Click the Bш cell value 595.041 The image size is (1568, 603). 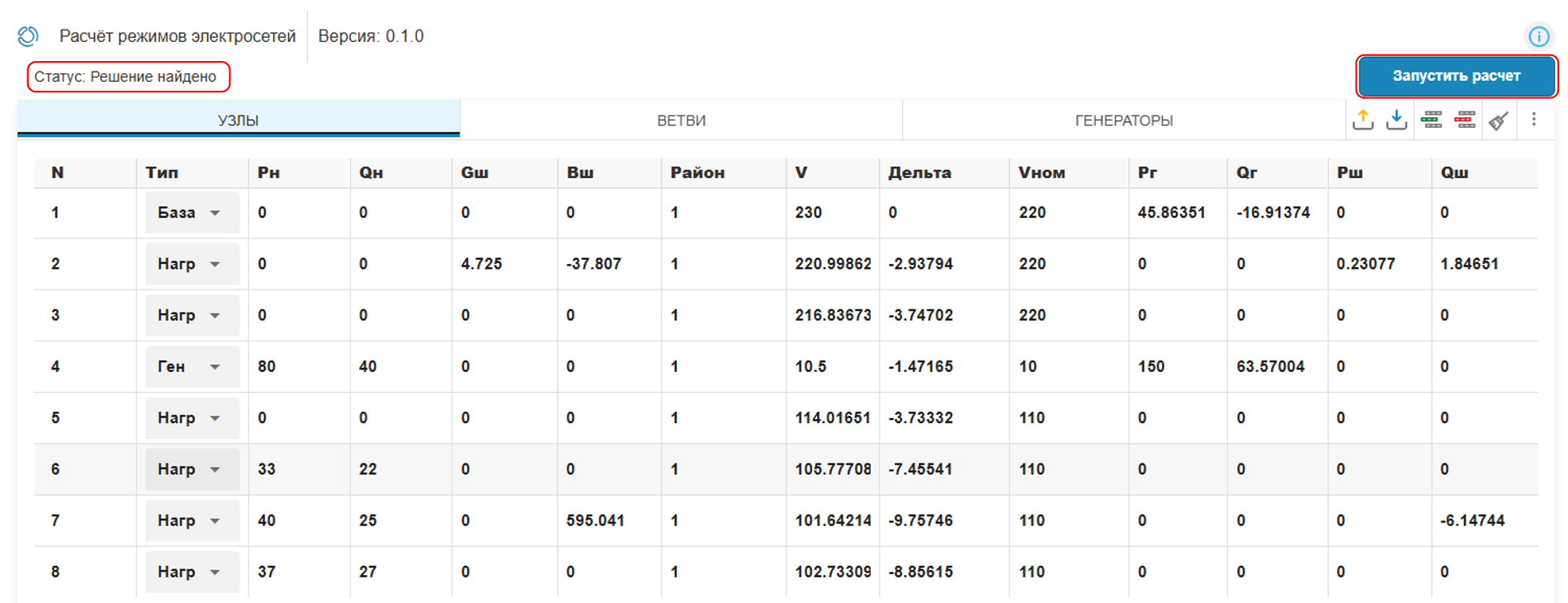point(595,521)
